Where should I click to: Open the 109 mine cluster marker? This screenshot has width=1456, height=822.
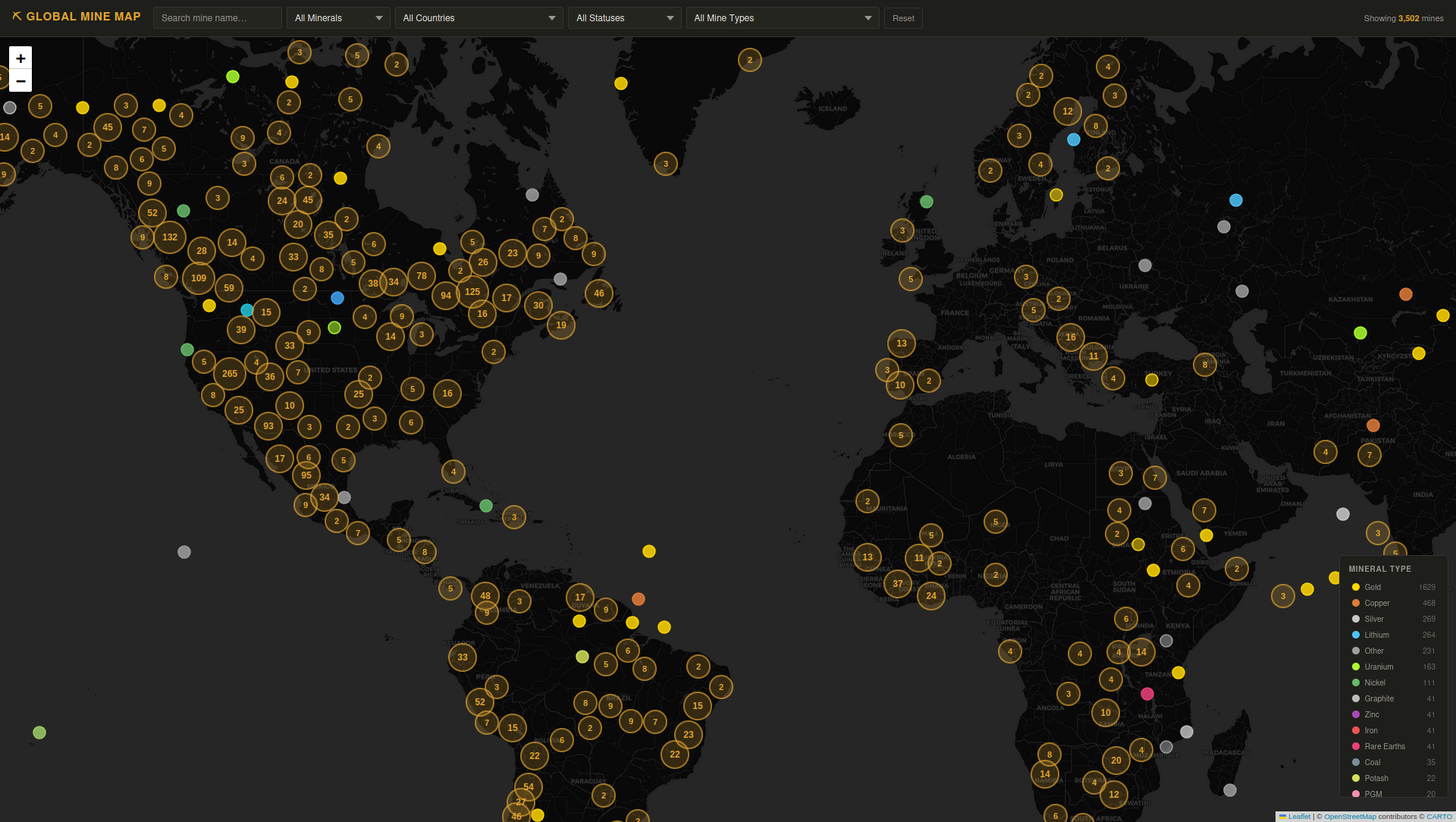(x=199, y=278)
